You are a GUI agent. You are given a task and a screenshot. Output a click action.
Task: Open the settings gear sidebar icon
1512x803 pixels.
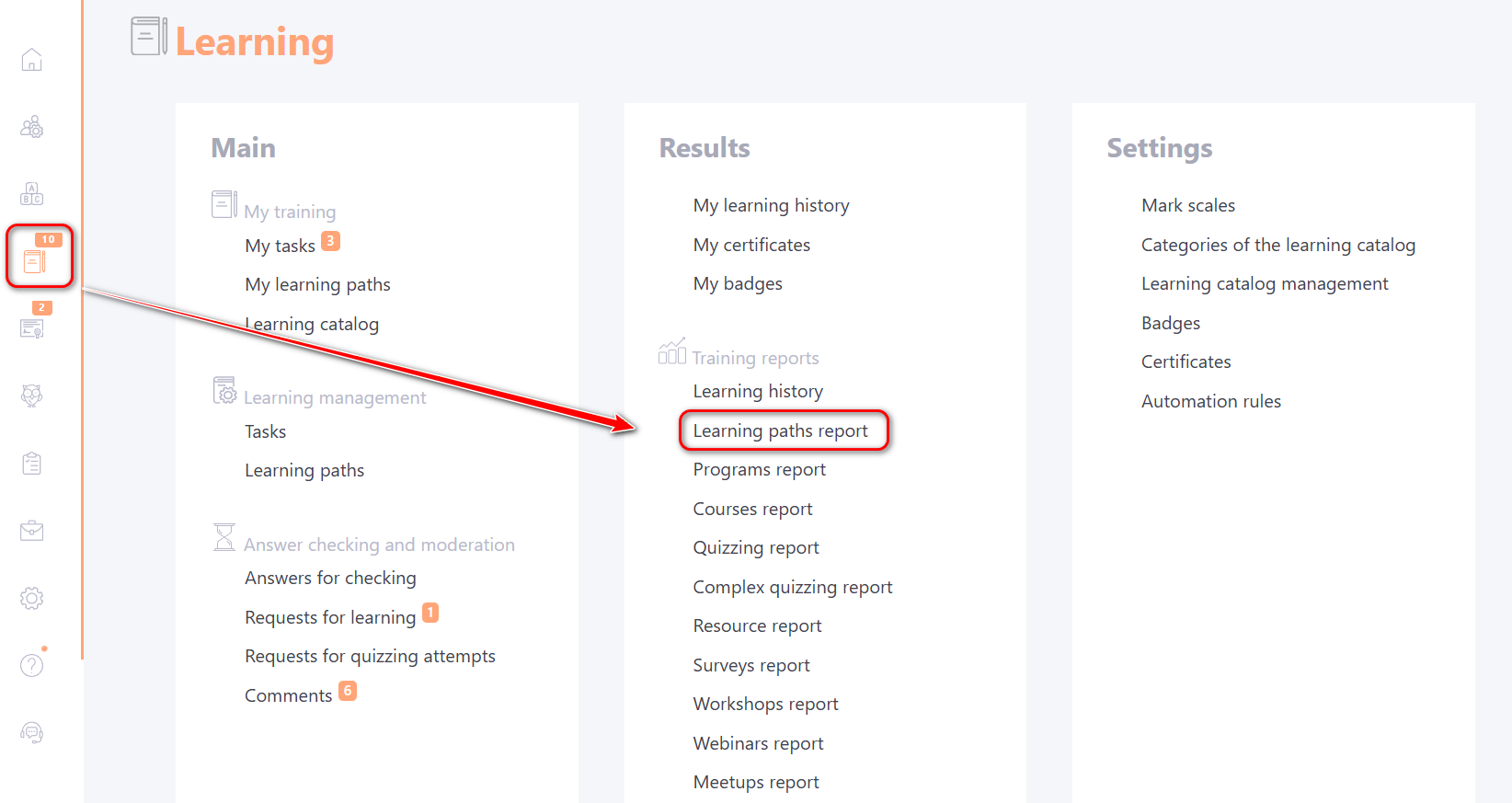point(32,599)
